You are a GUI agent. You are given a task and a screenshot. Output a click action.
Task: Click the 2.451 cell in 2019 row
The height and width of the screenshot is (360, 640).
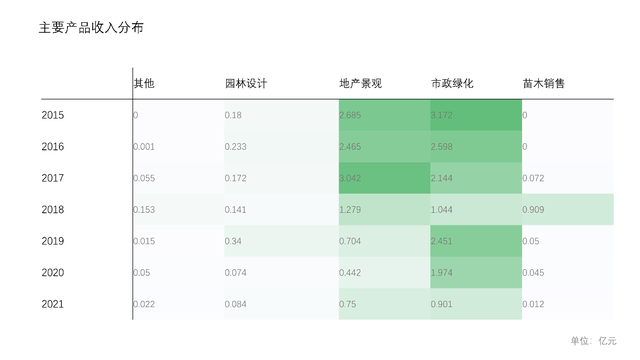[x=476, y=241]
